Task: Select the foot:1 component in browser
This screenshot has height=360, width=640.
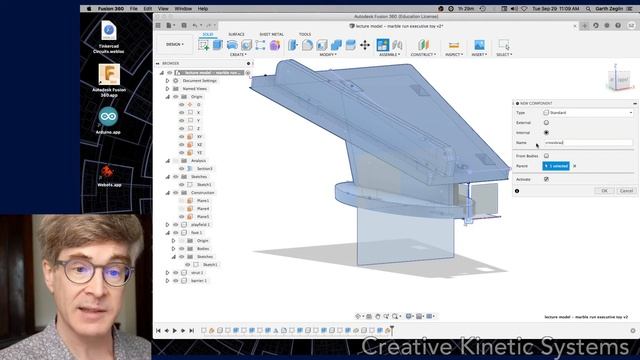Action: coord(197,233)
